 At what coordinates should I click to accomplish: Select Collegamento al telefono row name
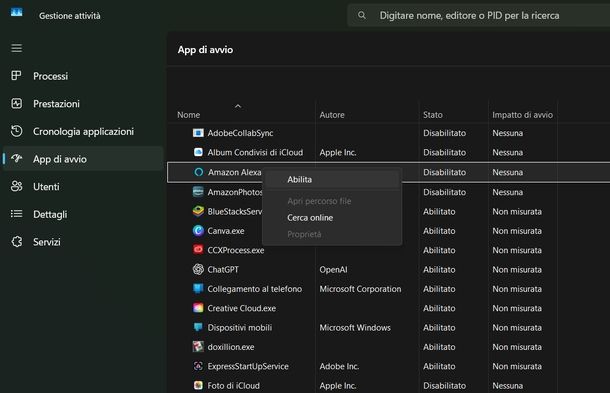(x=254, y=289)
